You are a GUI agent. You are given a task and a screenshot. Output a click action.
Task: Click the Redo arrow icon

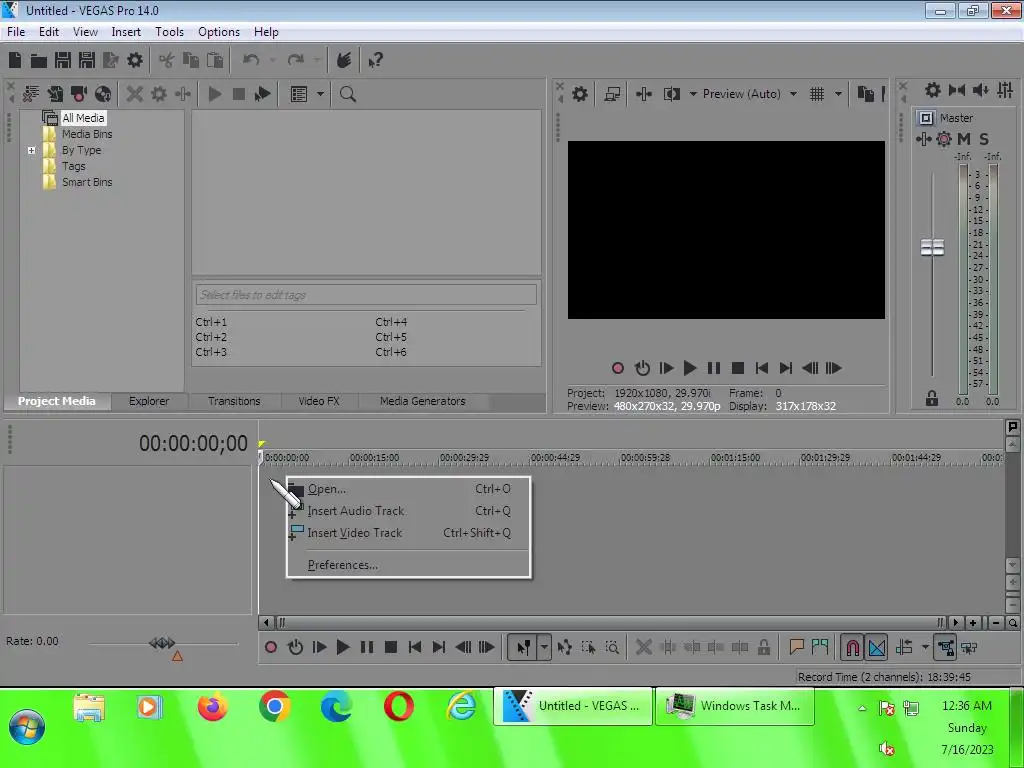(296, 61)
